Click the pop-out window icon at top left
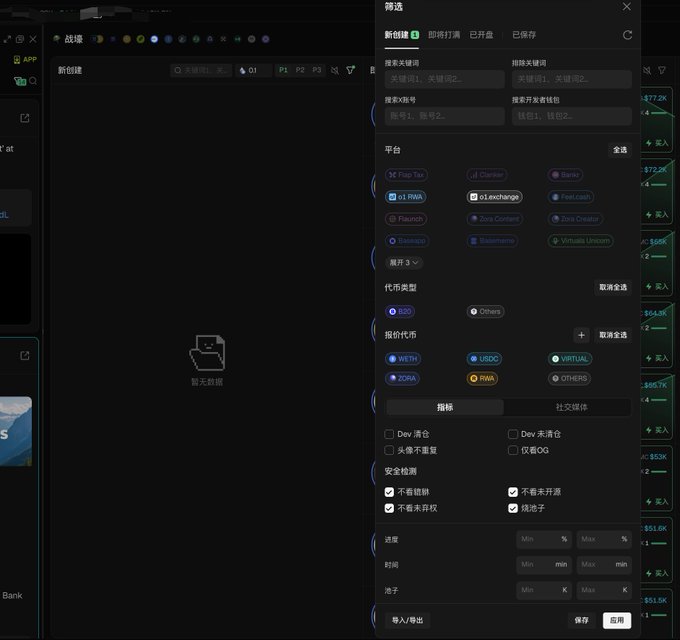 [20, 39]
